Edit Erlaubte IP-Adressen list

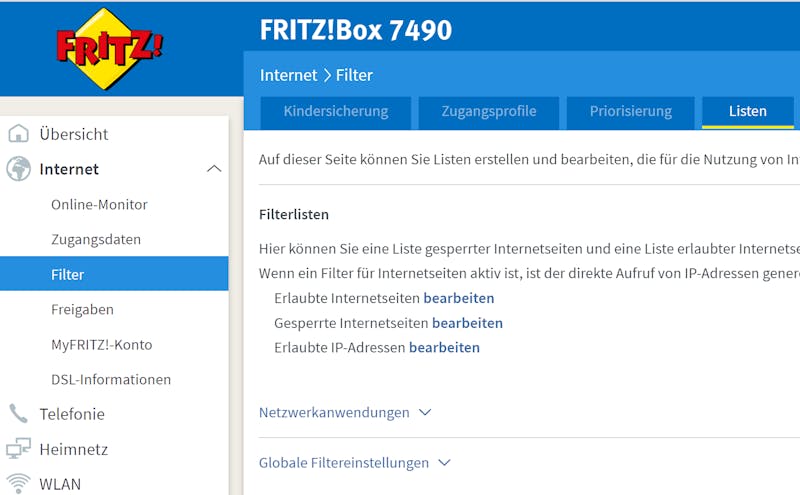point(444,348)
